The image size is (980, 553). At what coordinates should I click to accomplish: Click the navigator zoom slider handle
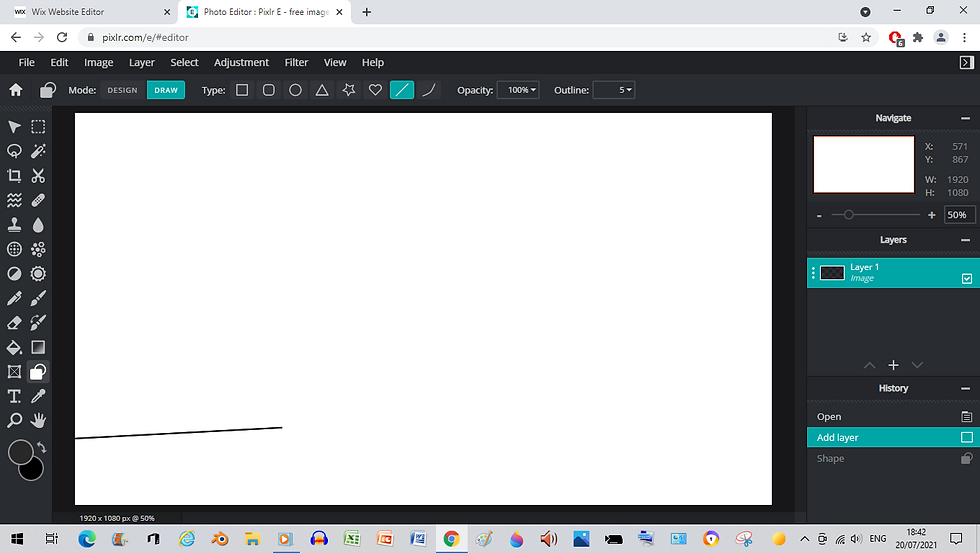848,215
